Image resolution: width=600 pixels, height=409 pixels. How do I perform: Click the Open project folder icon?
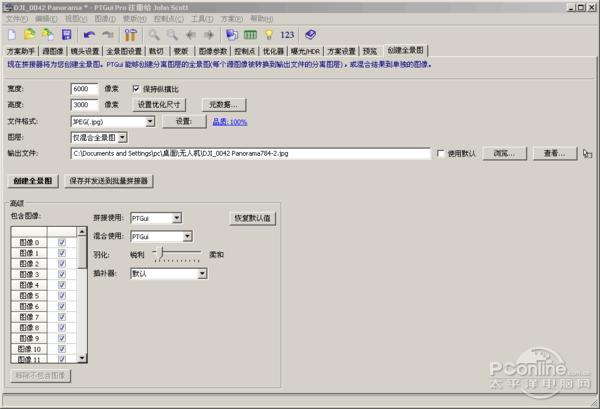pyautogui.click(x=30, y=35)
